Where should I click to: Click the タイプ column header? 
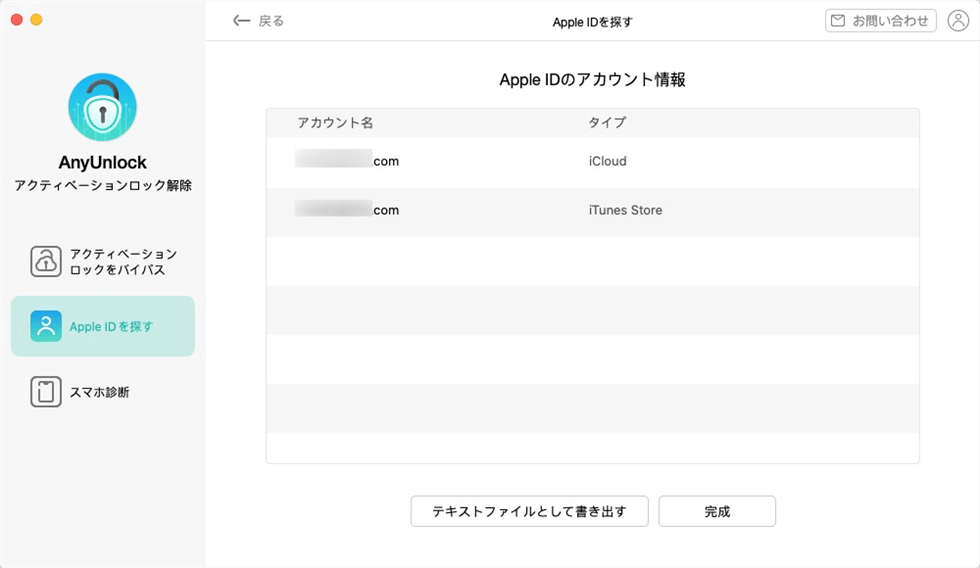[x=607, y=122]
